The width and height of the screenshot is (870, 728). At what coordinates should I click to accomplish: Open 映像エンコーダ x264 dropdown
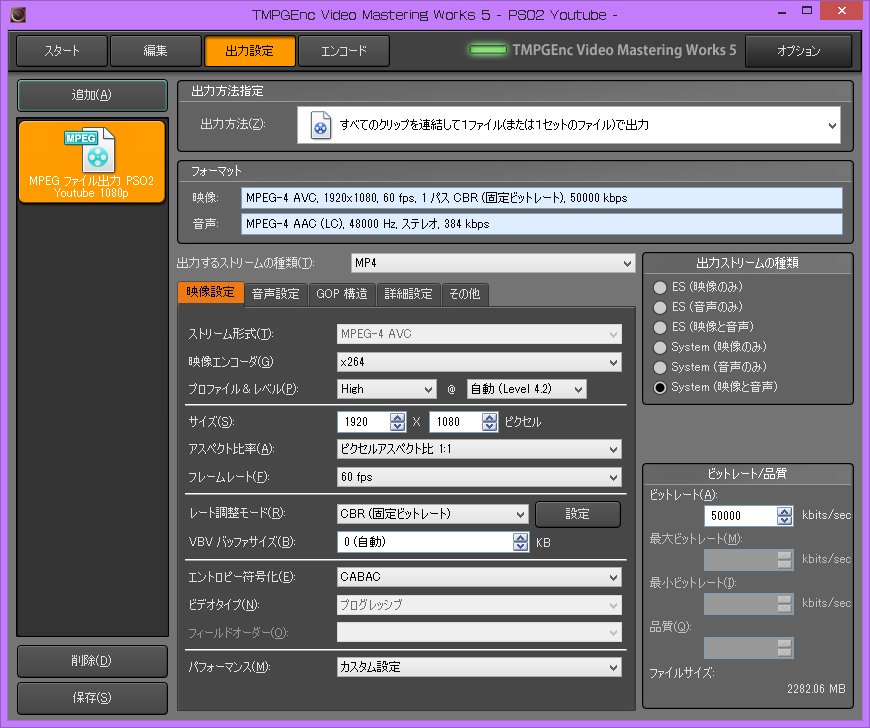pos(479,362)
